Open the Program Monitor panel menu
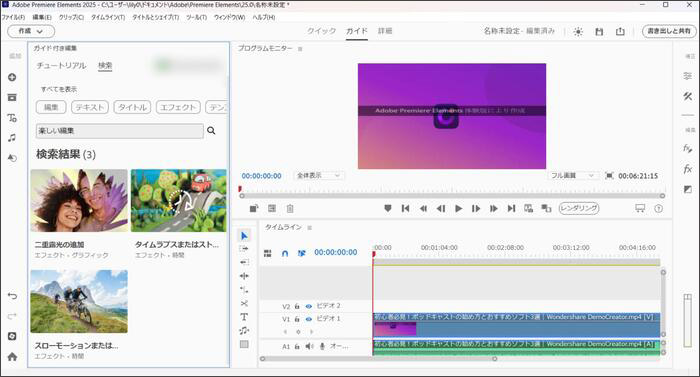700x377 pixels. point(300,49)
